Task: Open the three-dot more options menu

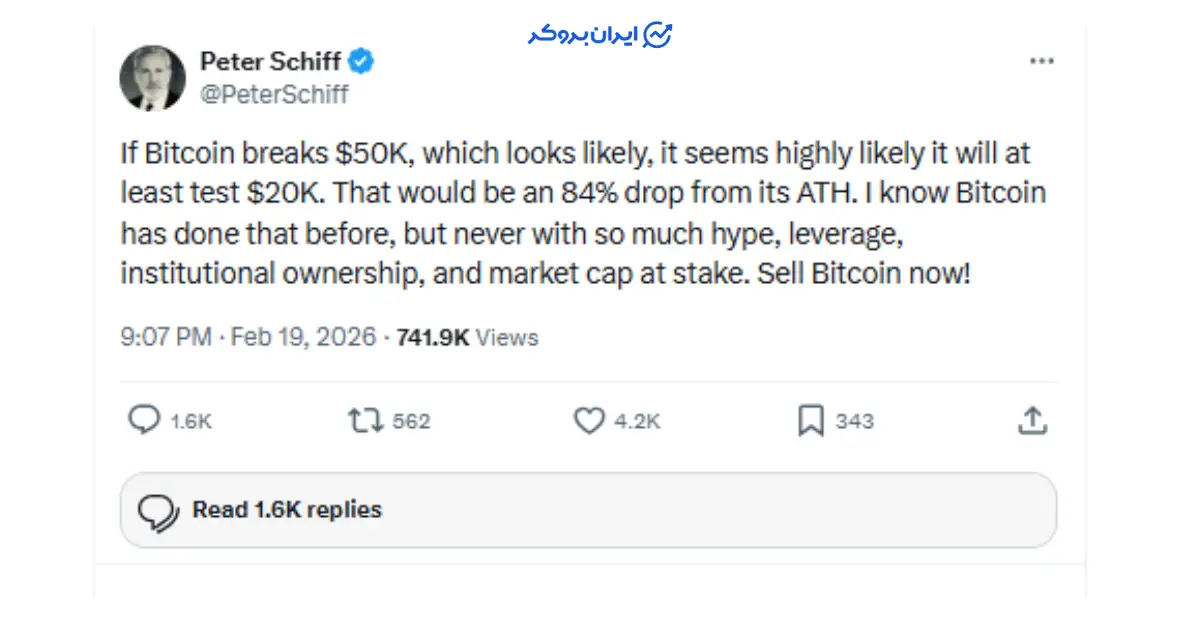Action: (1042, 62)
